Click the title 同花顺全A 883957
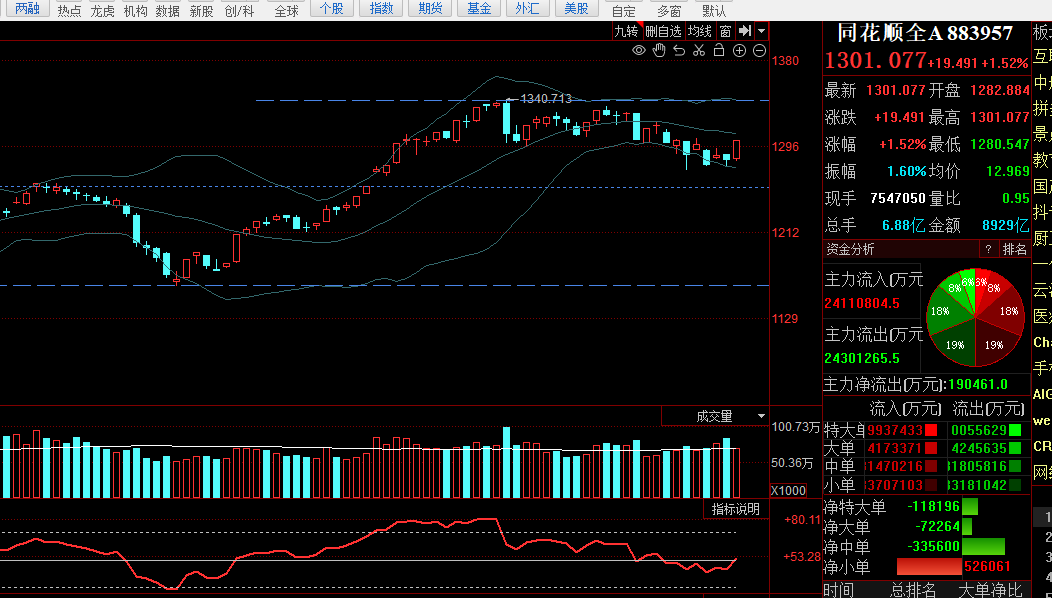The width and height of the screenshot is (1052, 598). (925, 33)
